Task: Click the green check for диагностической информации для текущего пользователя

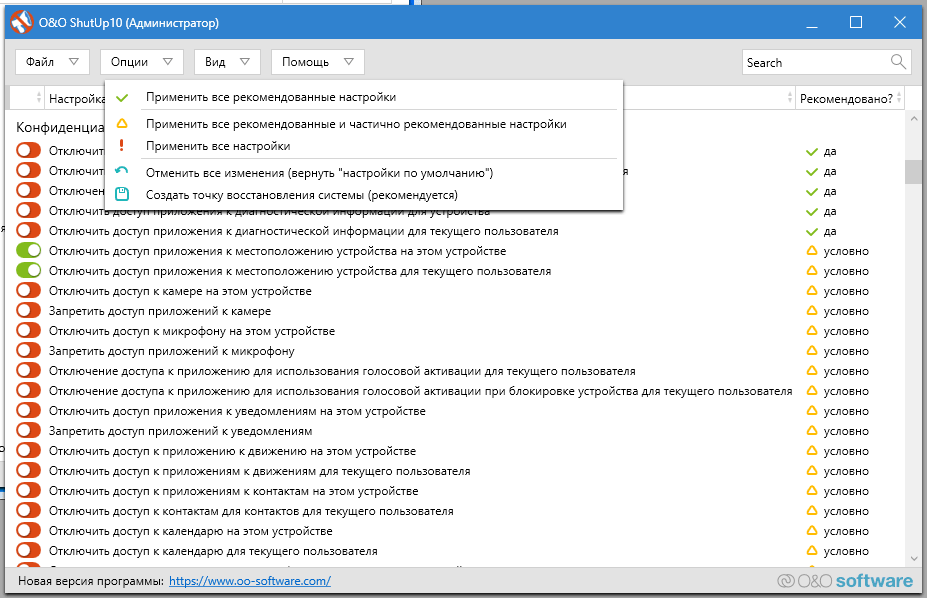Action: pos(812,232)
